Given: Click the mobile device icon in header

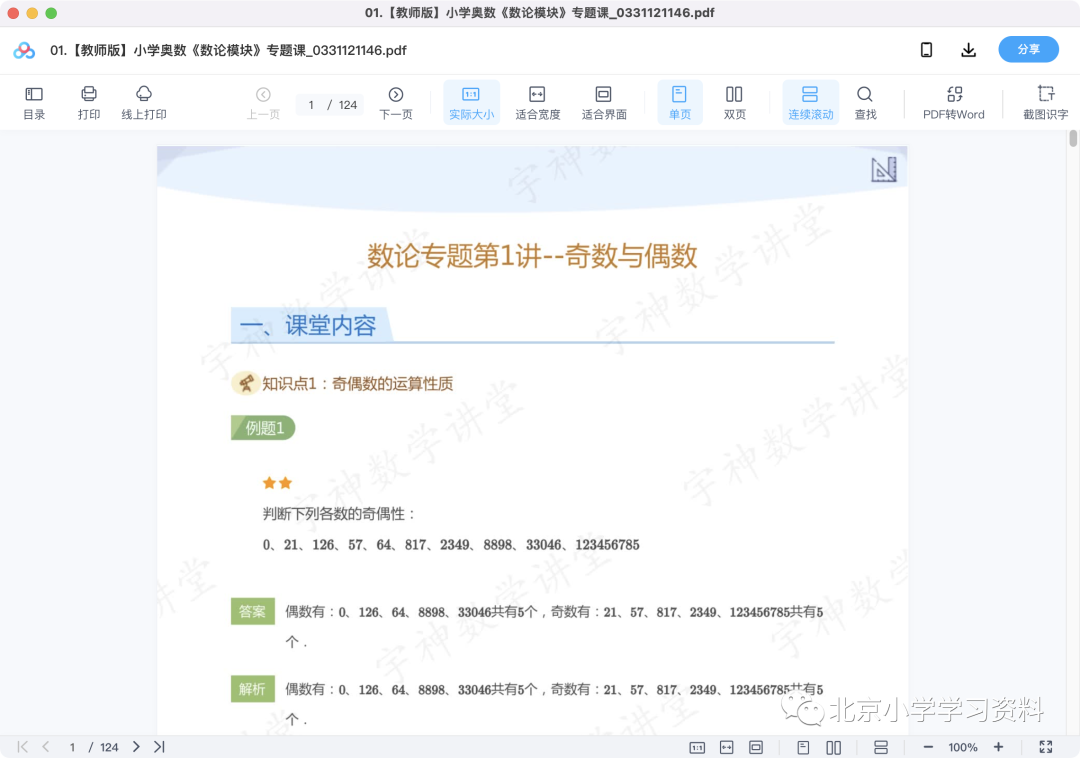Looking at the screenshot, I should [926, 50].
